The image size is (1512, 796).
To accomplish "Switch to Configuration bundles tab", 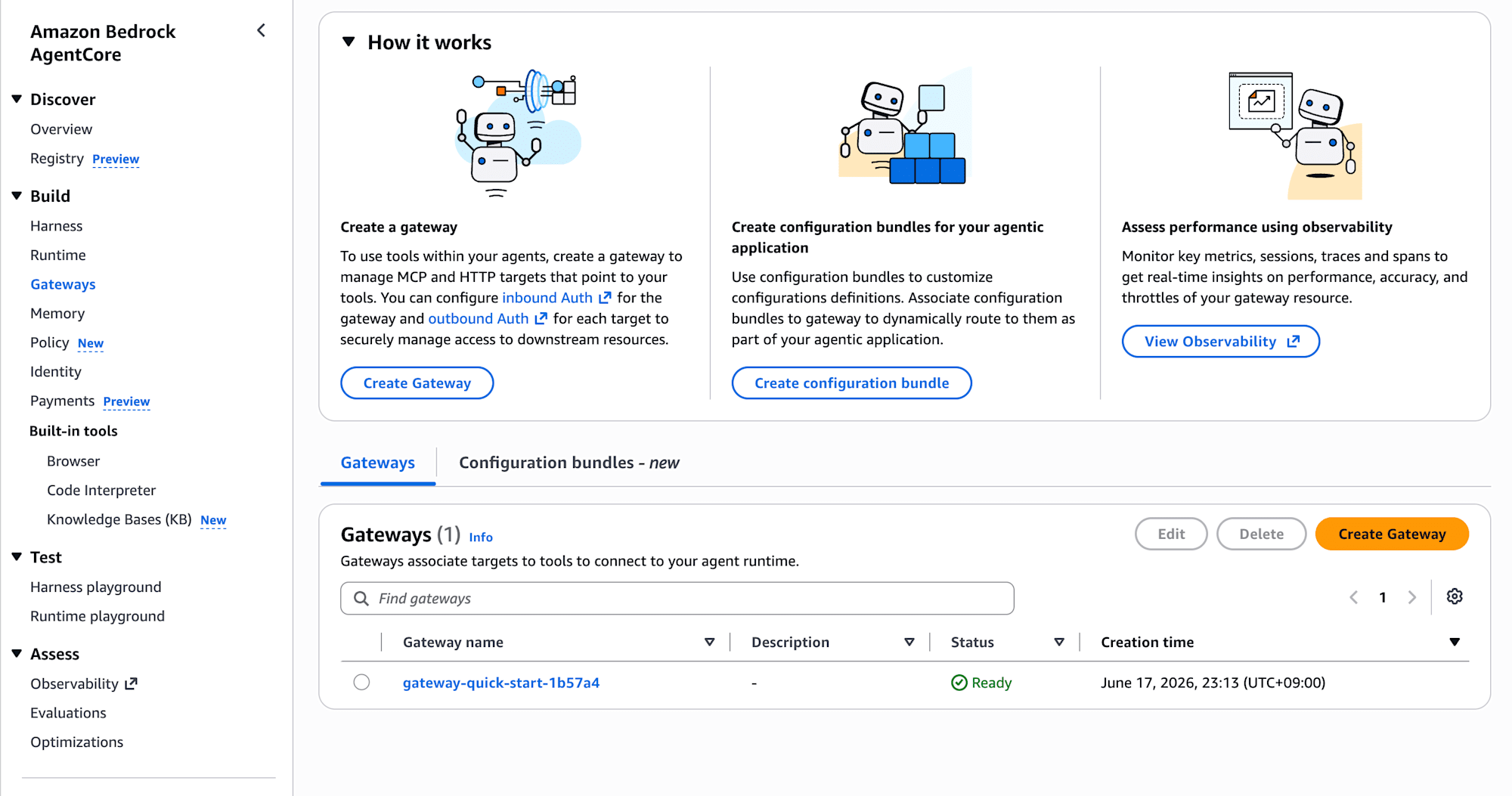I will [x=569, y=463].
